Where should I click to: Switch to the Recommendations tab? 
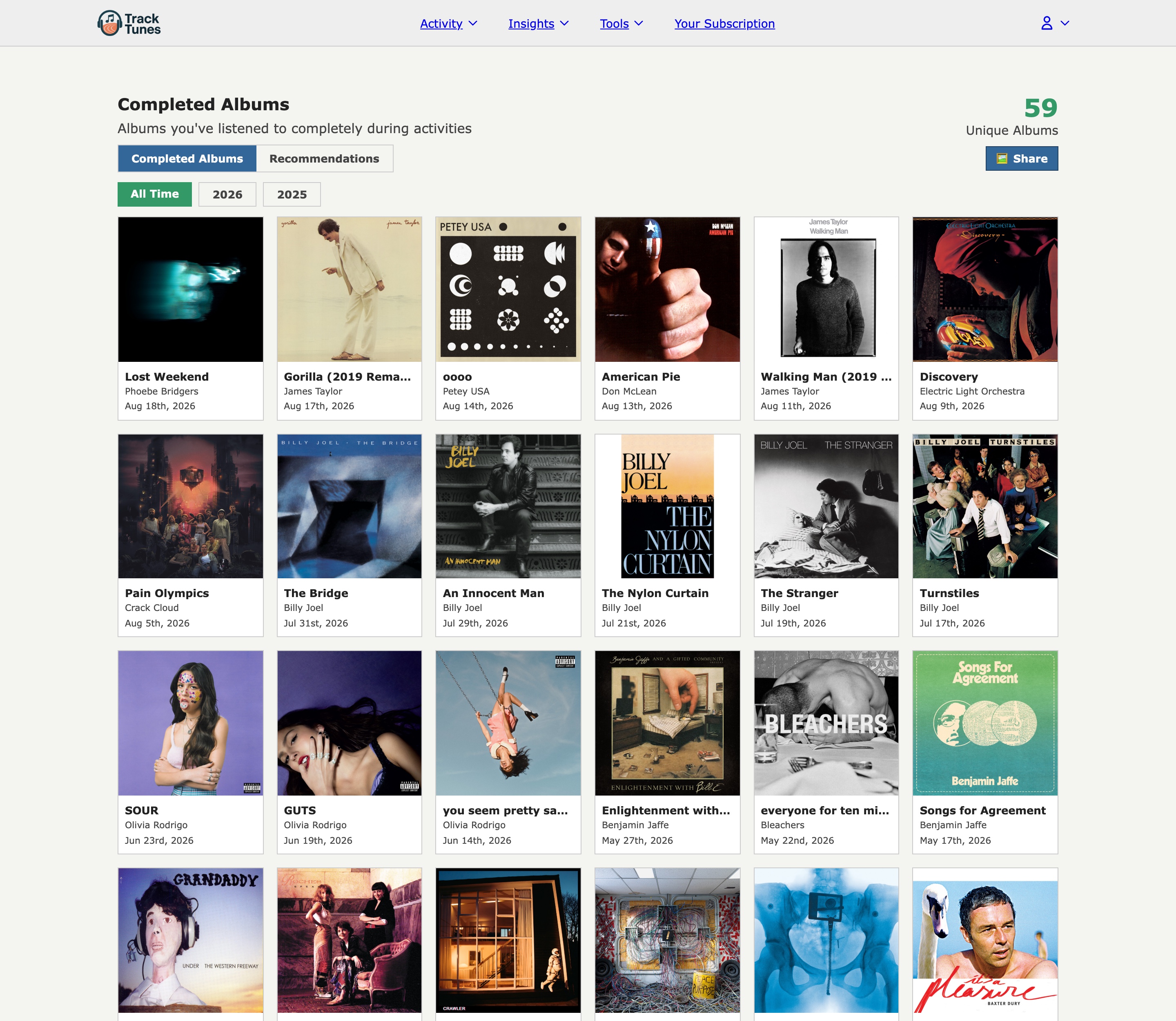tap(324, 158)
